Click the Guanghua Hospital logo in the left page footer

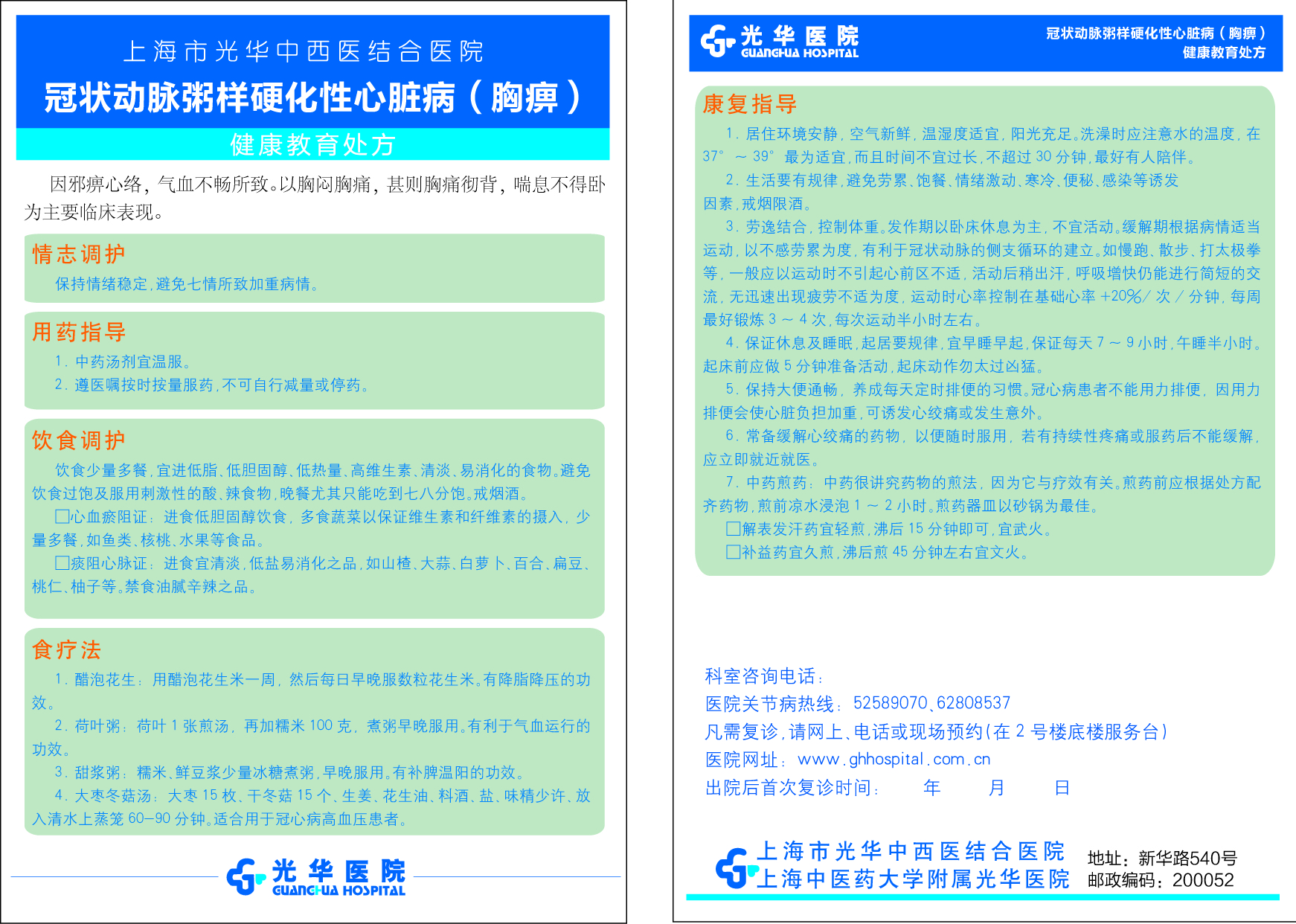[316, 877]
